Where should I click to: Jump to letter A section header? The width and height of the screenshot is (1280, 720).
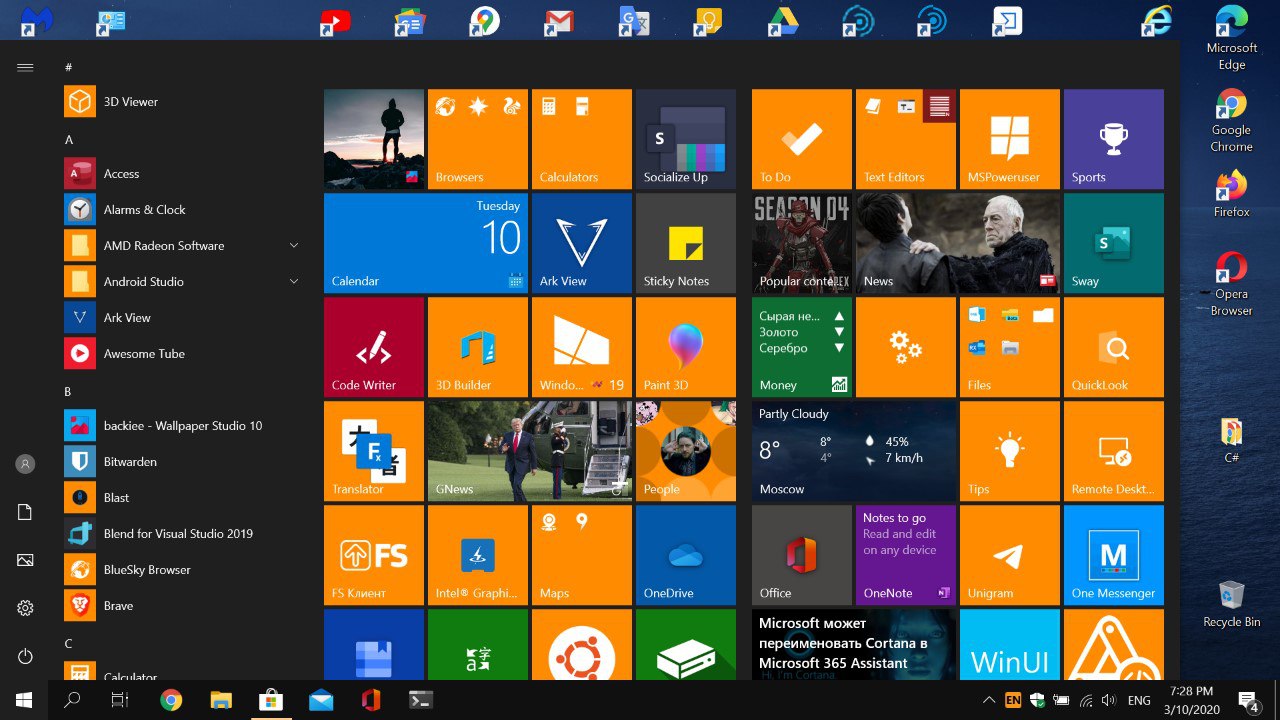pyautogui.click(x=69, y=140)
